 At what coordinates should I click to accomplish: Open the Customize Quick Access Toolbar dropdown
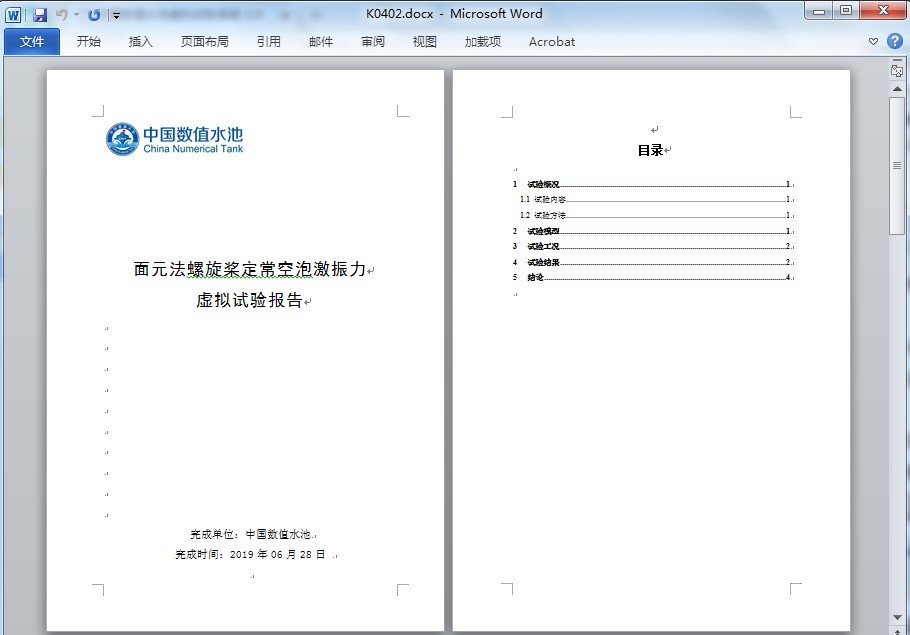(116, 15)
